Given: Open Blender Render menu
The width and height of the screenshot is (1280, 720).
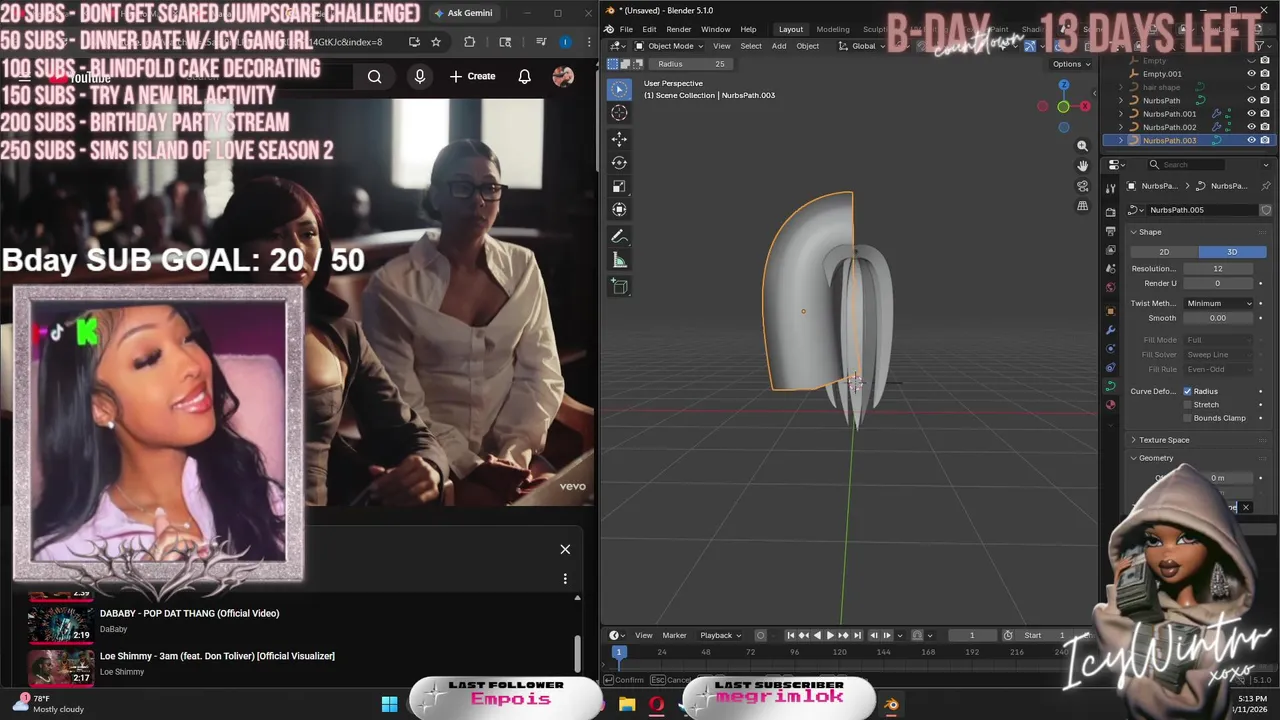Looking at the screenshot, I should point(679,29).
